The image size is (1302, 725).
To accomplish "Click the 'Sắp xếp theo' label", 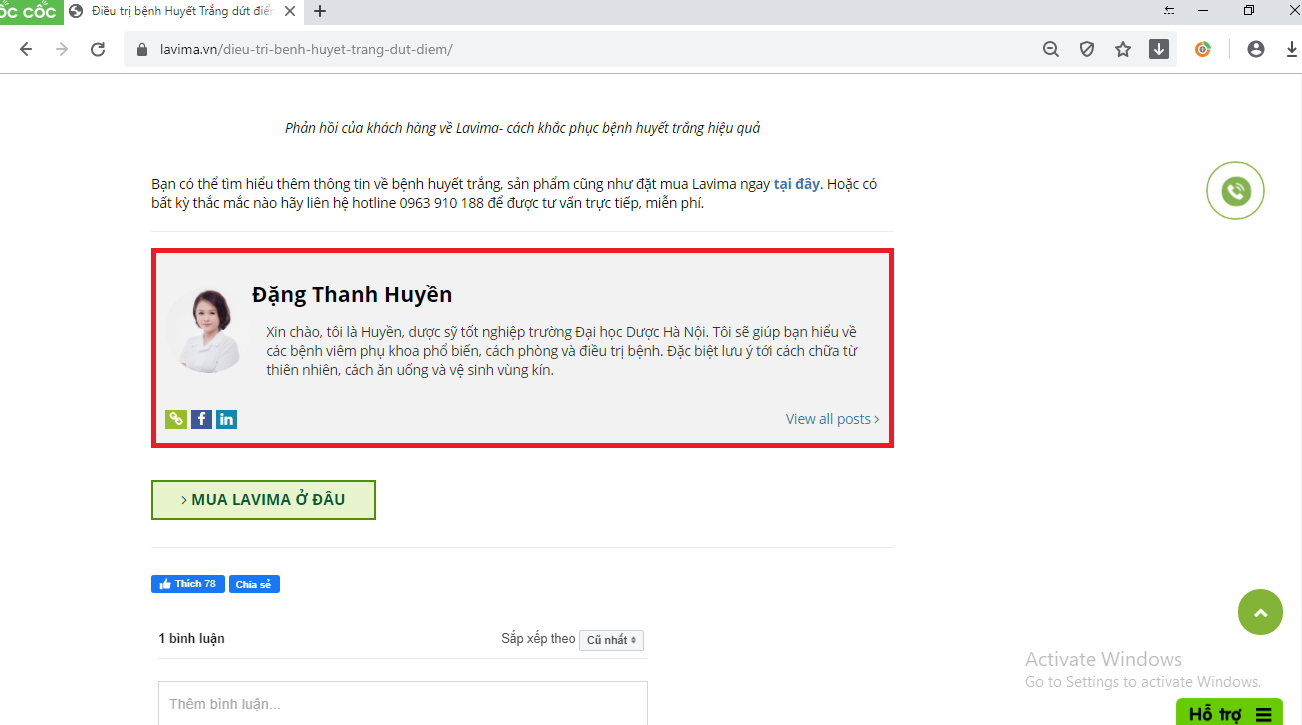I will point(538,638).
